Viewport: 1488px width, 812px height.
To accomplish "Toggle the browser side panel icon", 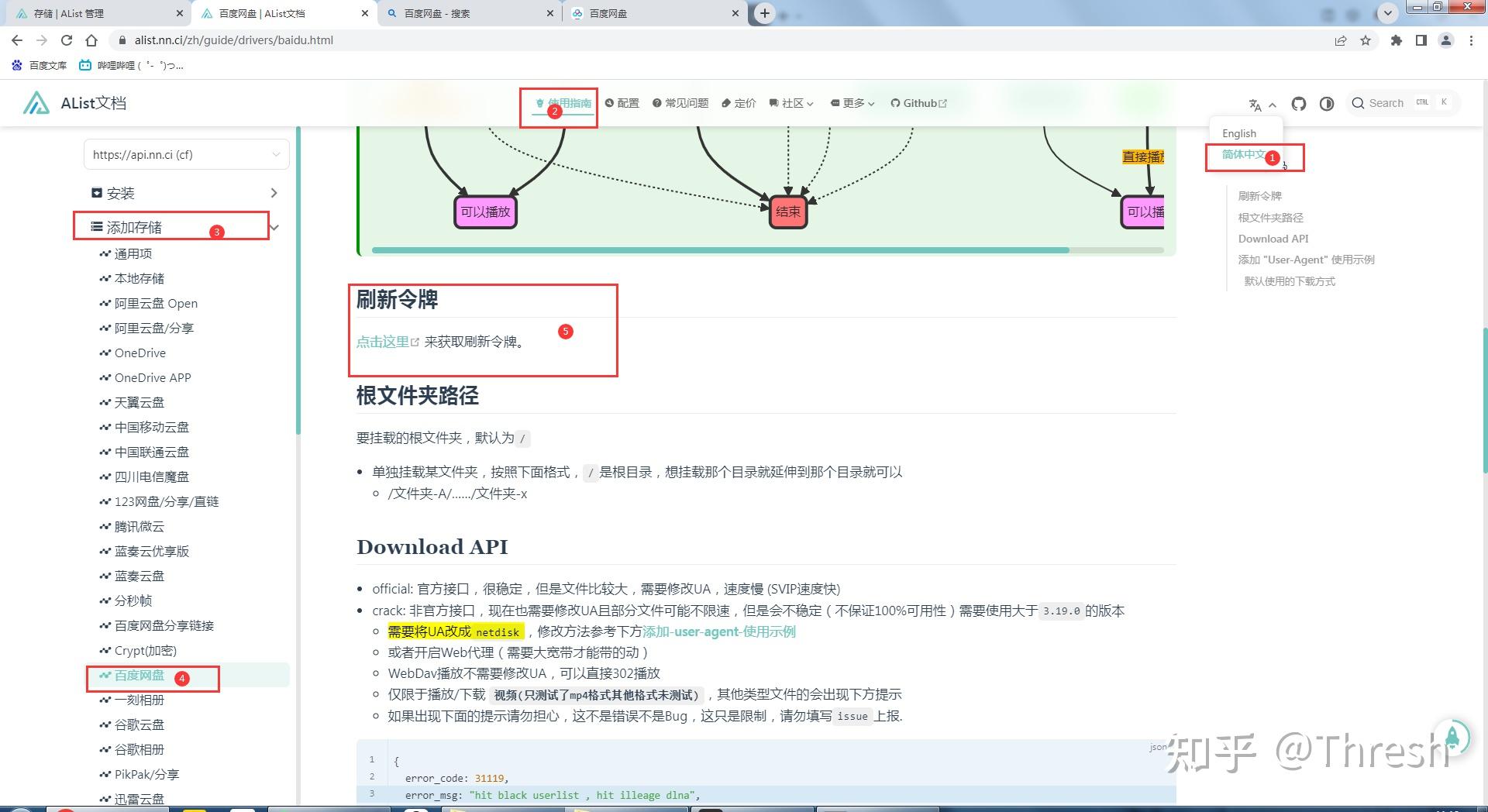I will pyautogui.click(x=1421, y=40).
